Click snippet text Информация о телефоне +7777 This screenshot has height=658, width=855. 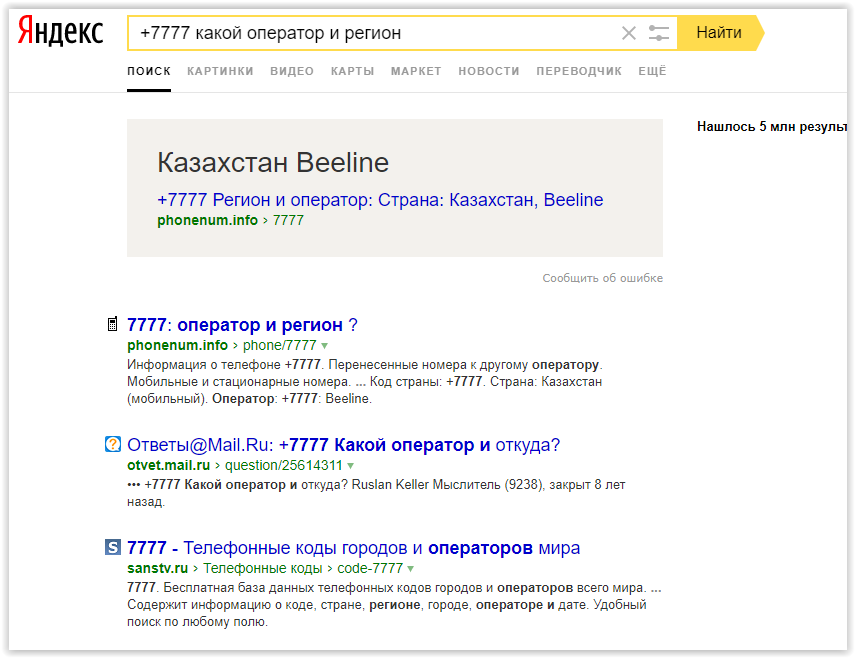pos(224,364)
